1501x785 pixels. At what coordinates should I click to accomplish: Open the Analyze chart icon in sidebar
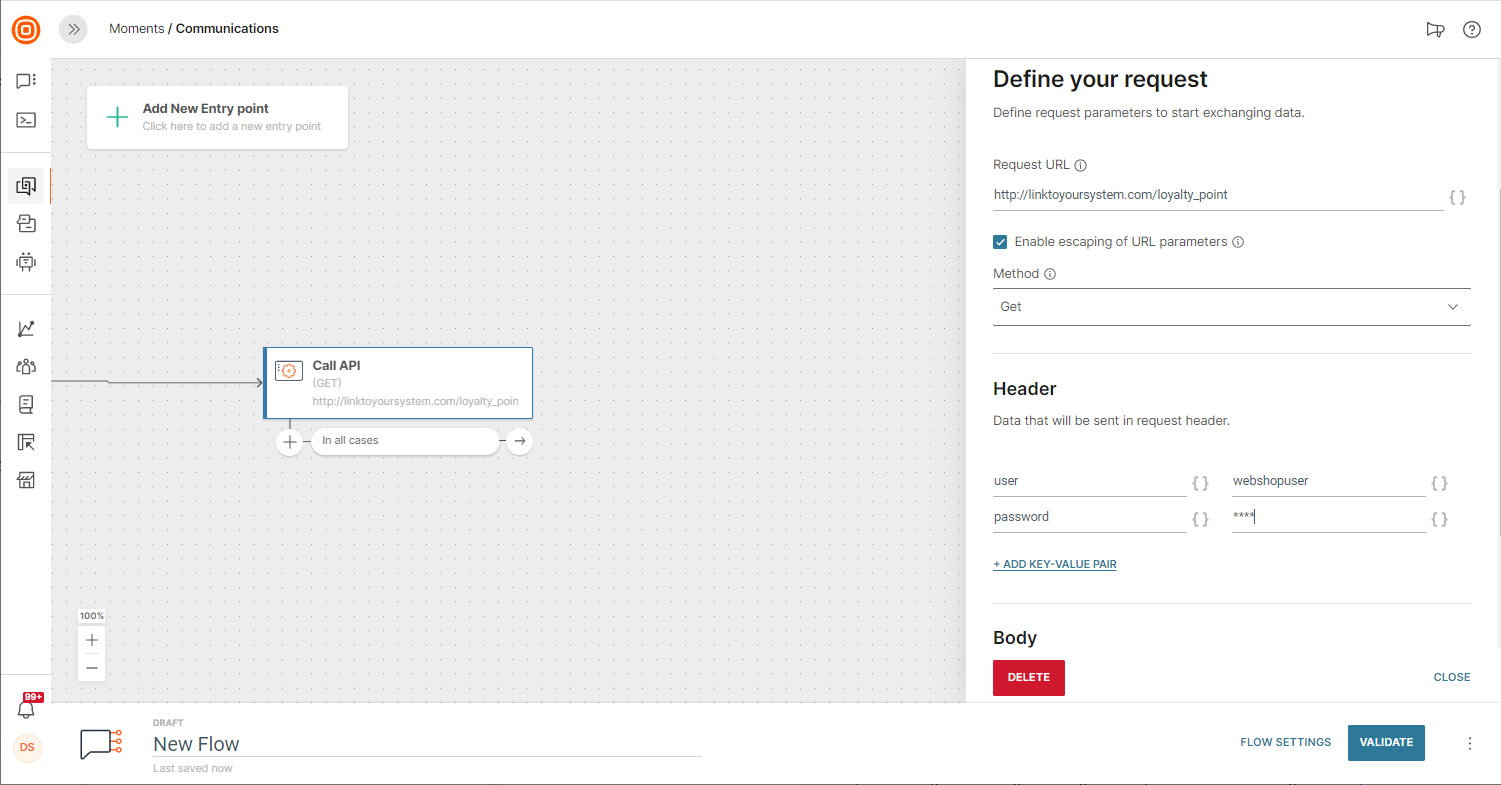click(26, 328)
